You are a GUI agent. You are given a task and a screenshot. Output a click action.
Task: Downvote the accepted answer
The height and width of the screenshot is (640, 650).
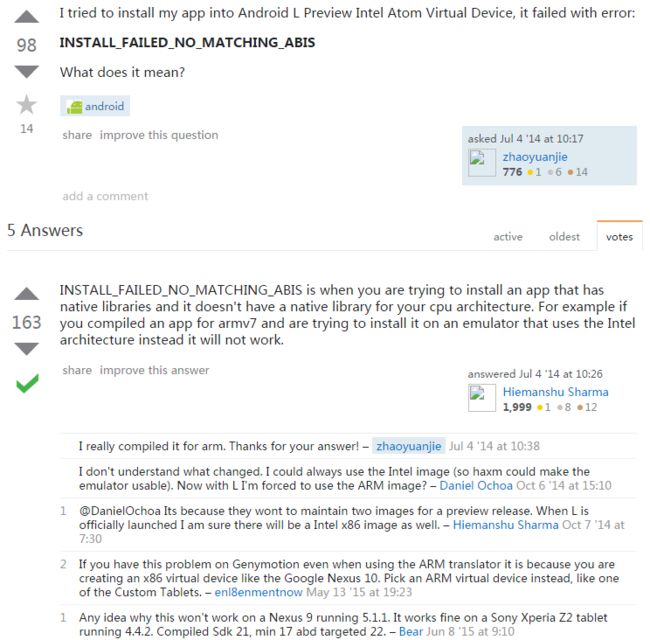27,349
